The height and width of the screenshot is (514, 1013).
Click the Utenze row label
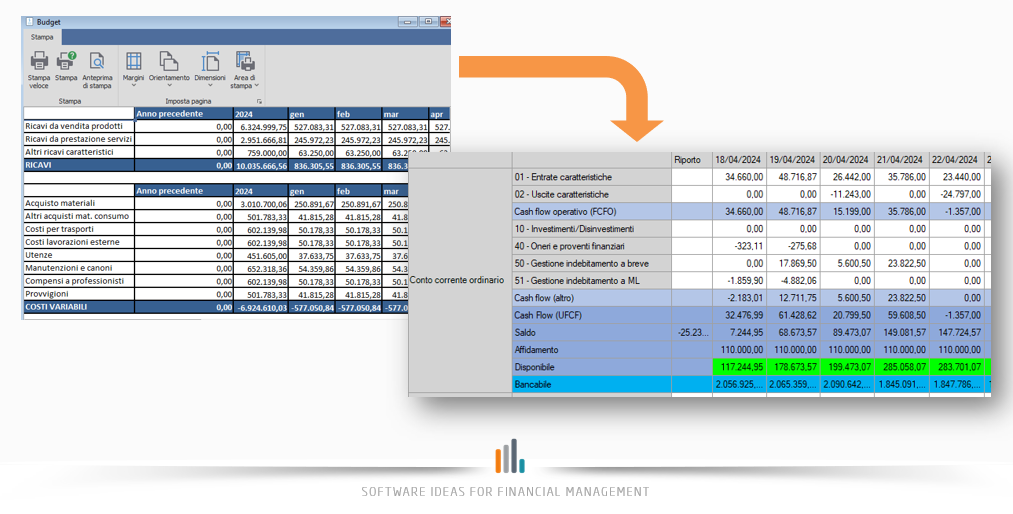click(x=79, y=255)
